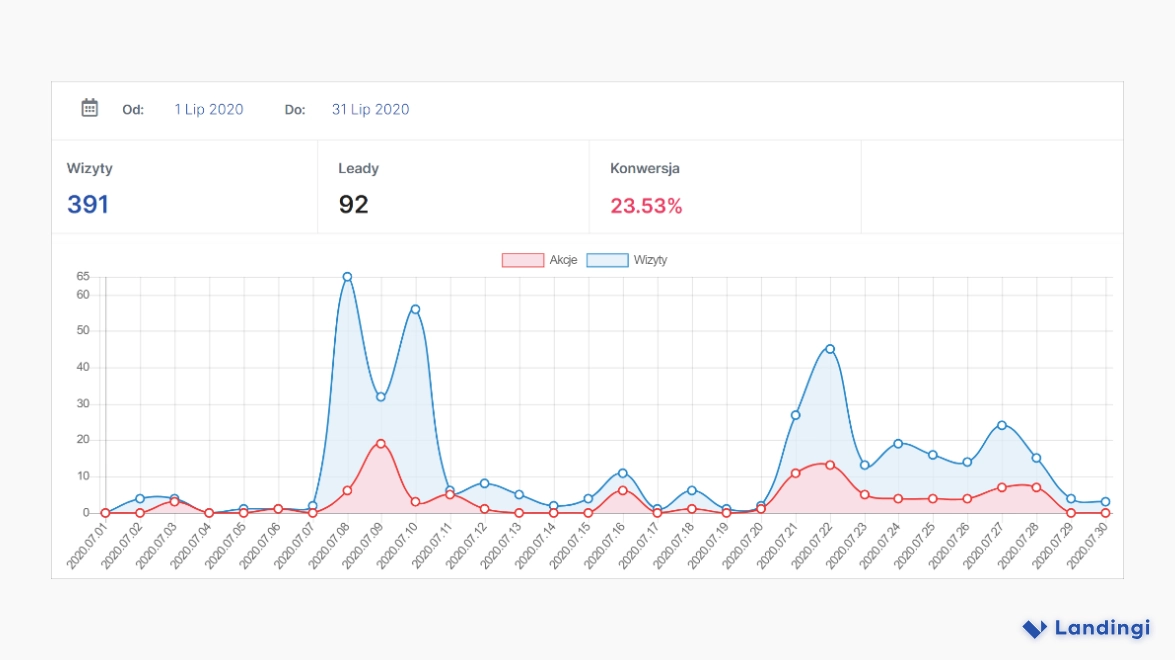Select the Wizyty 391 stat card
This screenshot has width=1175, height=660.
click(x=185, y=187)
